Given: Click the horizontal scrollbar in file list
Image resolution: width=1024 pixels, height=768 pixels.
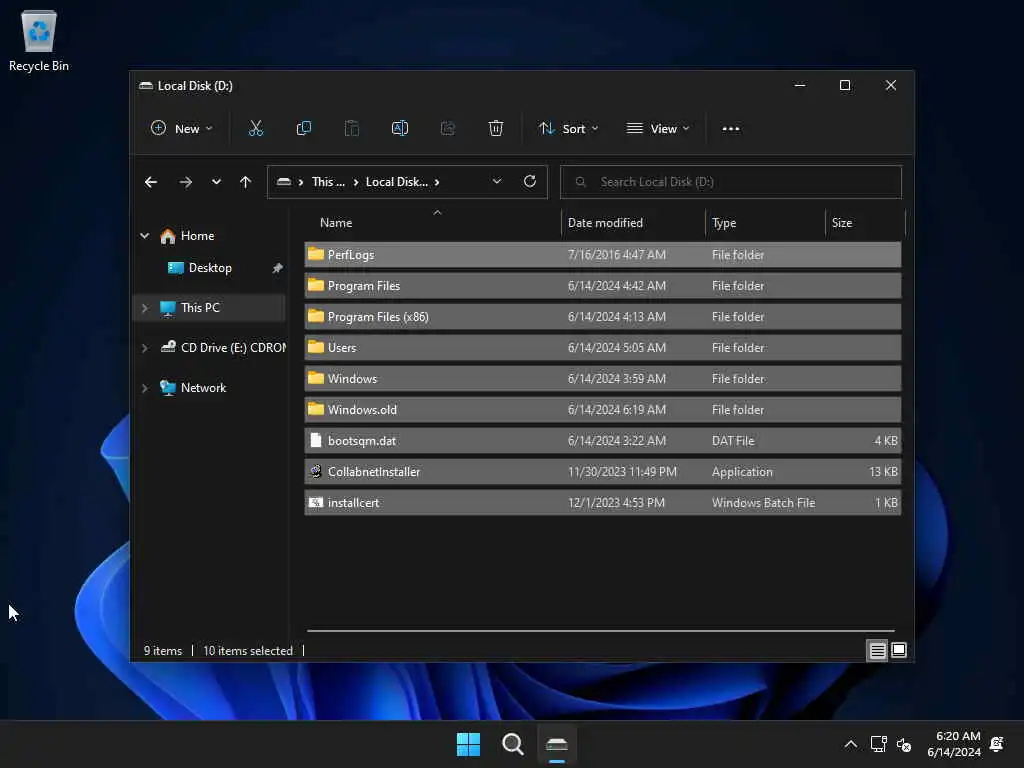Looking at the screenshot, I should pyautogui.click(x=600, y=631).
